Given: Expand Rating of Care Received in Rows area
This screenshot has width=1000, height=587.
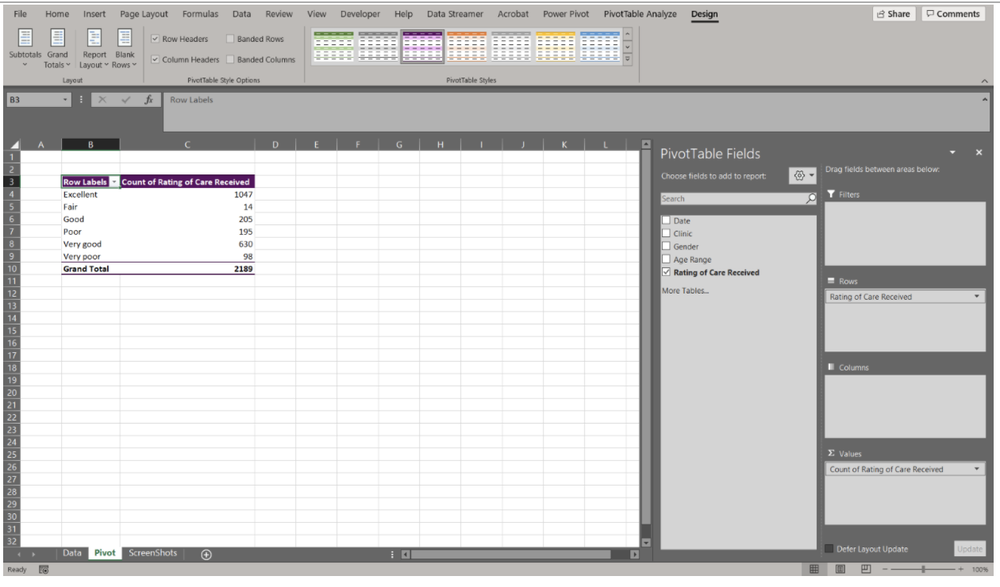Looking at the screenshot, I should (977, 296).
